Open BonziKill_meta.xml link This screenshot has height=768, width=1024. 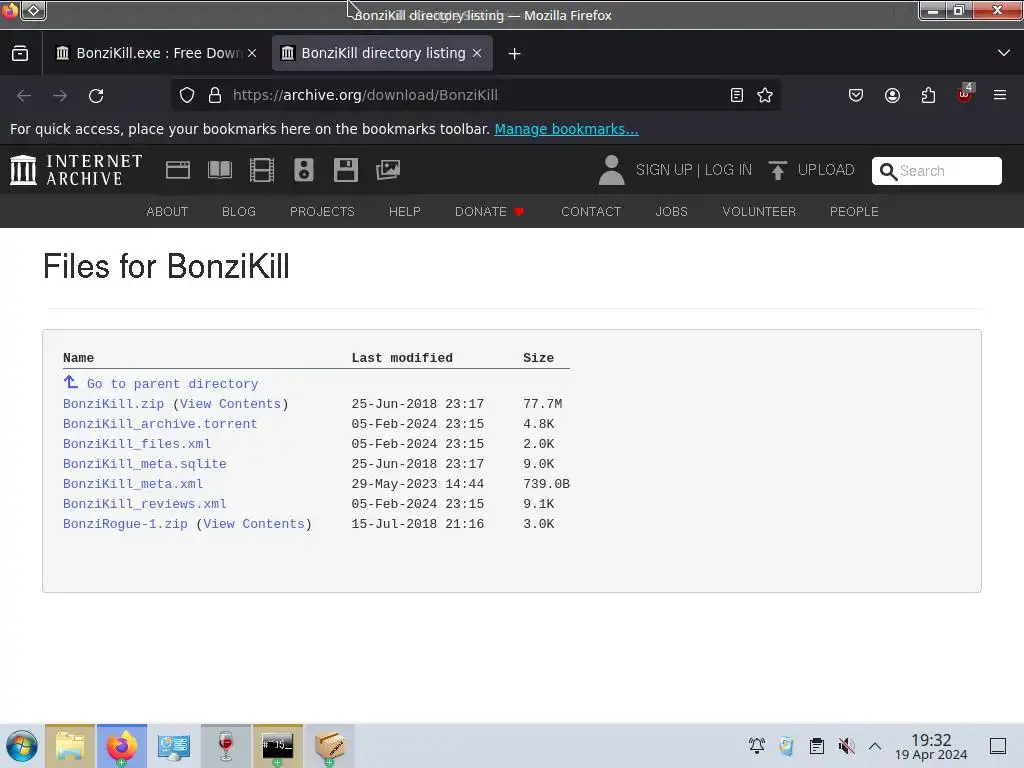(x=133, y=484)
